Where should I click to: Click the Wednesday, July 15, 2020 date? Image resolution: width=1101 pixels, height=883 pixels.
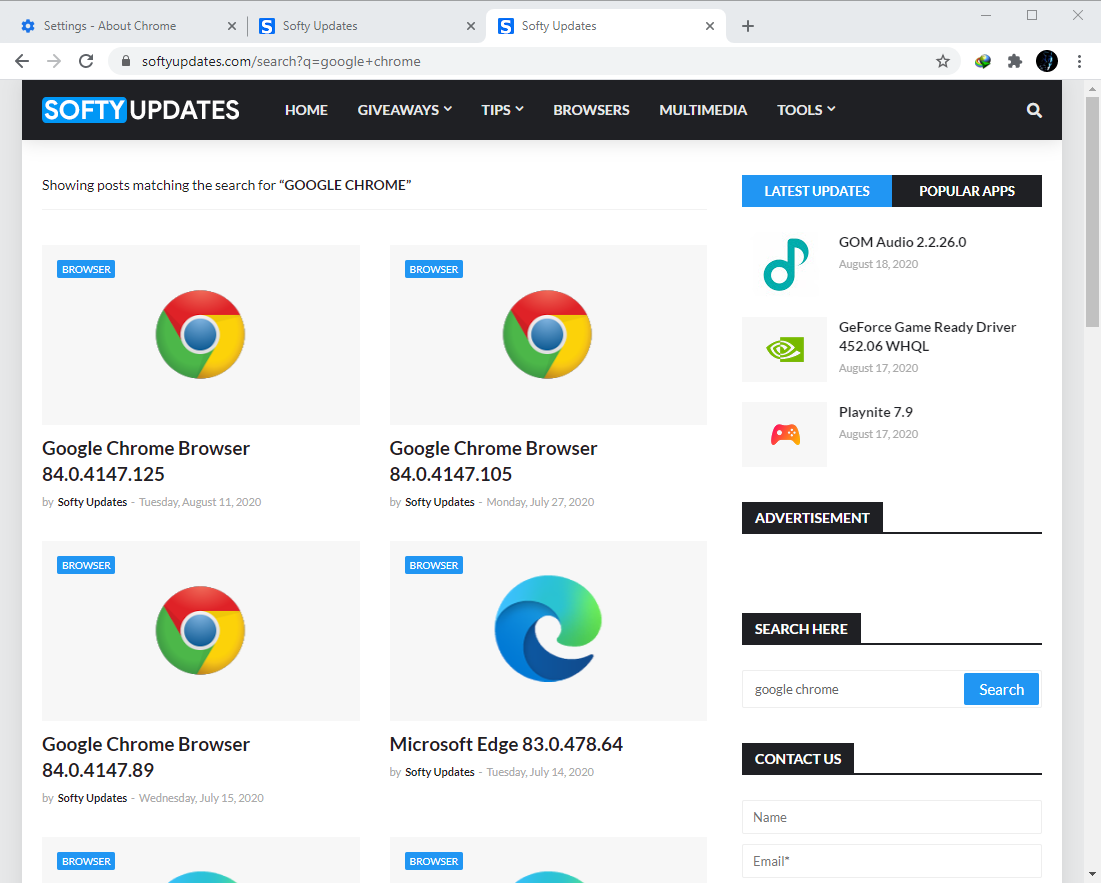pyautogui.click(x=201, y=798)
